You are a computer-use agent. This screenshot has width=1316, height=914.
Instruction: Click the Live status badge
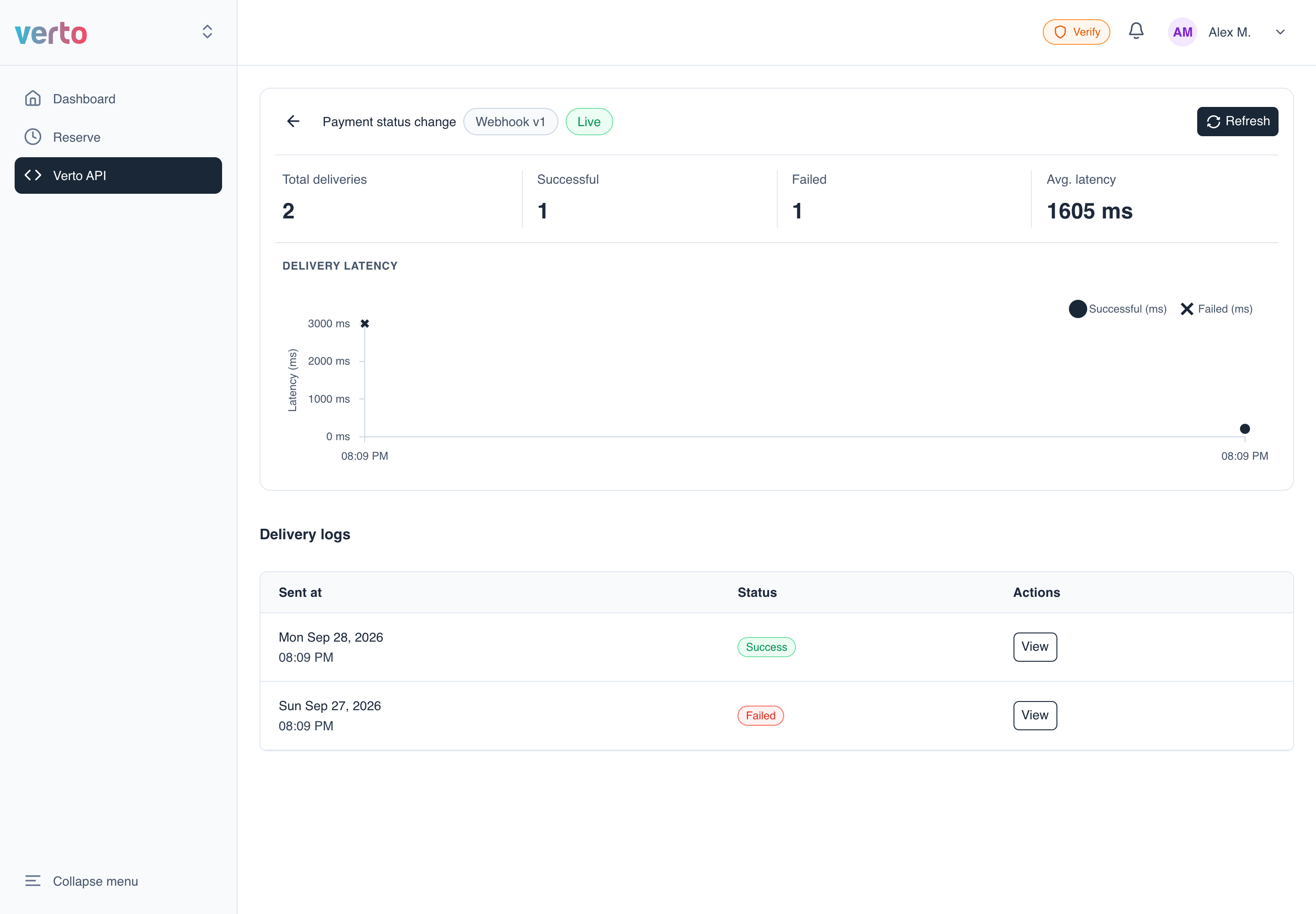(589, 122)
